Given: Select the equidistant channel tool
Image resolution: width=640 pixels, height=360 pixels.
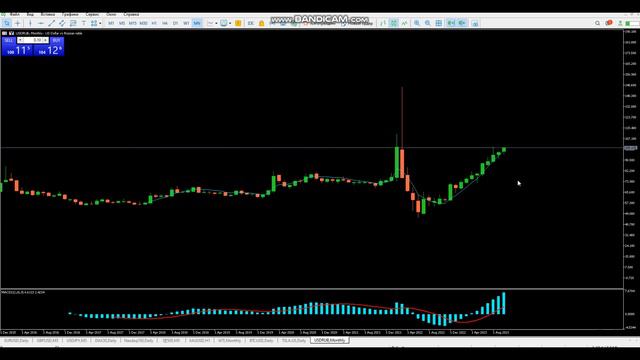Looking at the screenshot, I should tap(62, 23).
